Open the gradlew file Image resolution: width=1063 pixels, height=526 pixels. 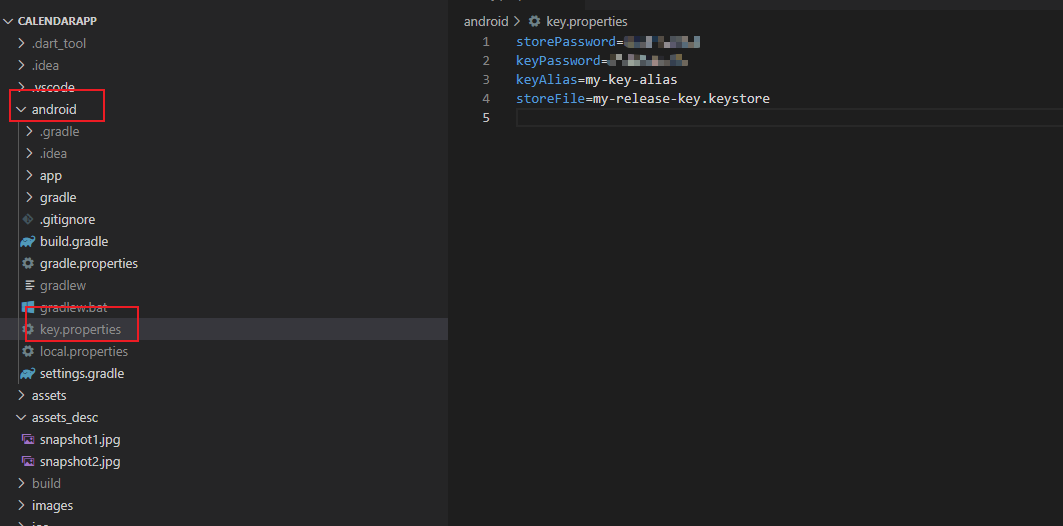(x=63, y=286)
